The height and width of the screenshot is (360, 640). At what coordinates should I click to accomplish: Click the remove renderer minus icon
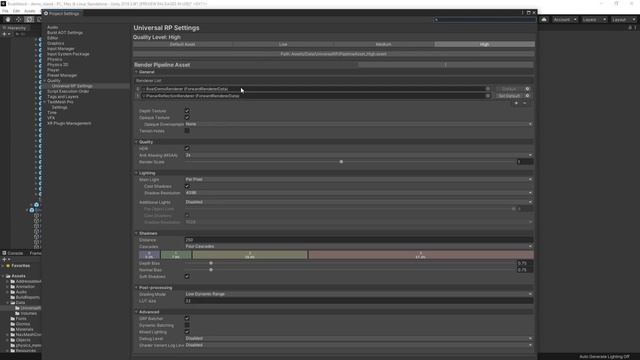(x=525, y=103)
